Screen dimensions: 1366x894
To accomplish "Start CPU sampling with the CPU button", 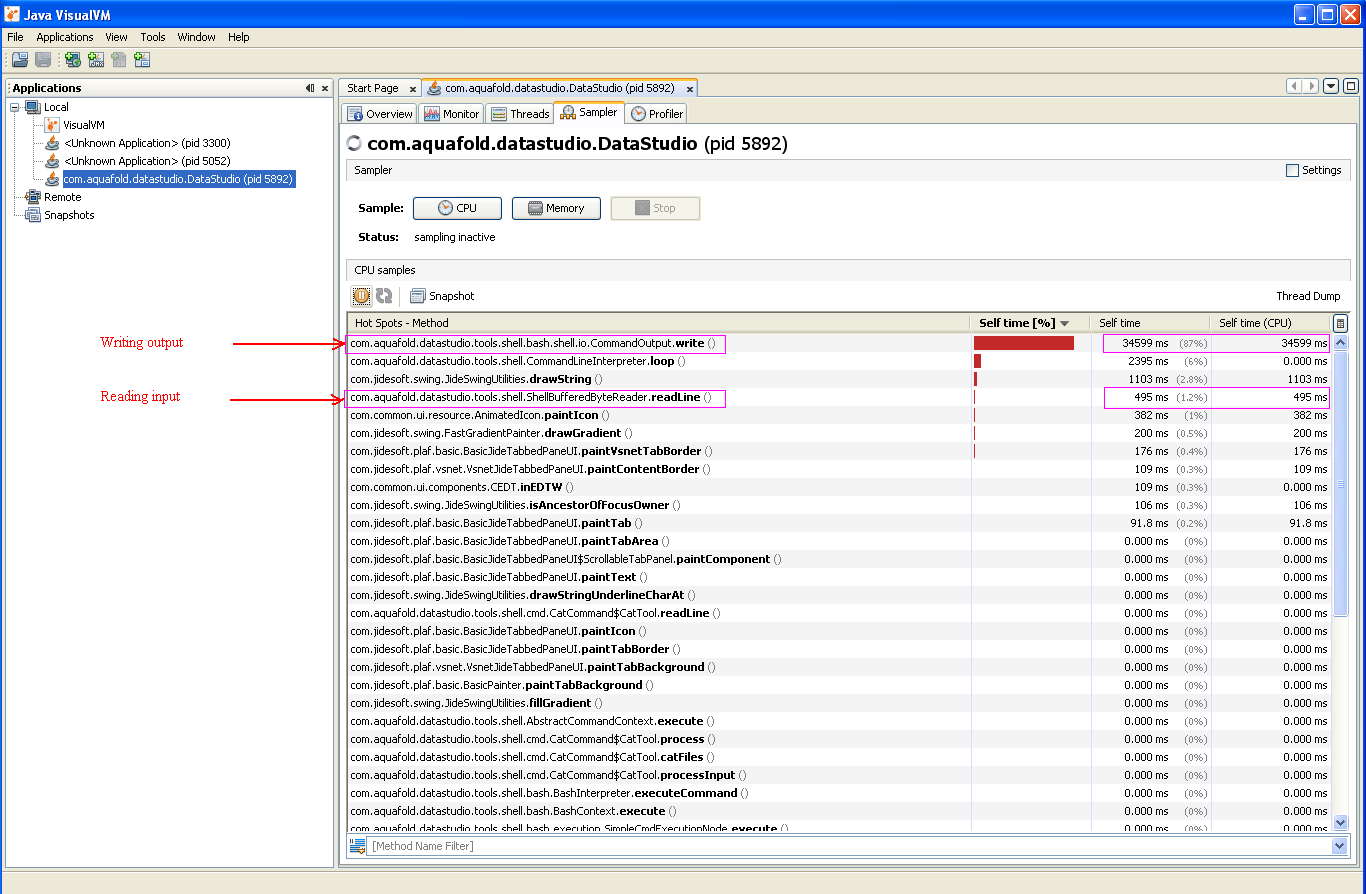I will tap(456, 208).
